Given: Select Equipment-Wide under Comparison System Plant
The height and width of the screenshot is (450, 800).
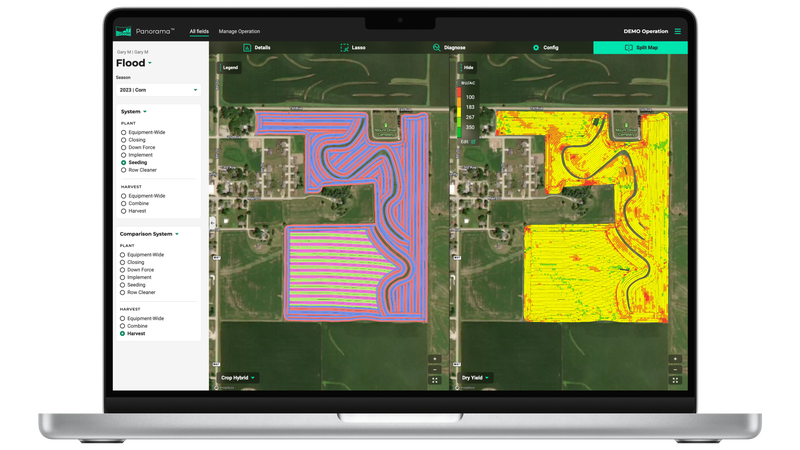Looking at the screenshot, I should tap(142, 255).
